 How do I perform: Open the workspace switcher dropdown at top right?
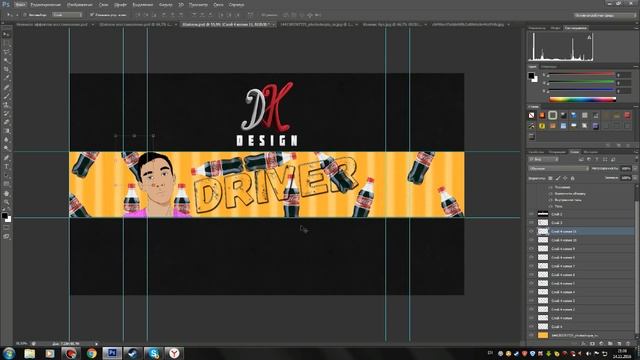click(x=604, y=15)
